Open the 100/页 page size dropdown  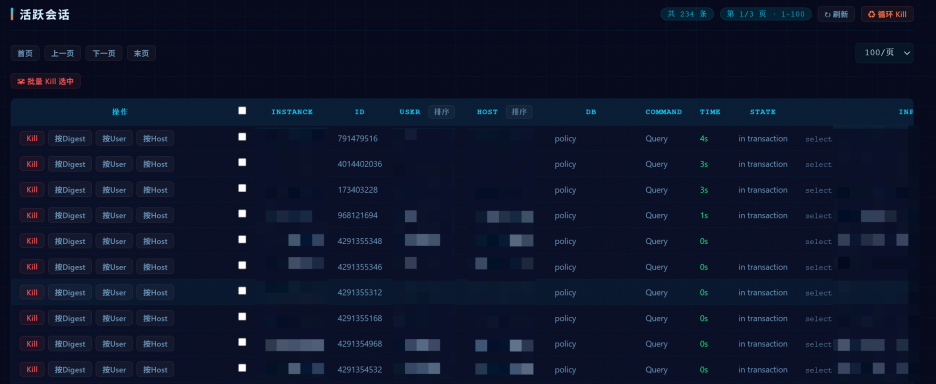[884, 53]
